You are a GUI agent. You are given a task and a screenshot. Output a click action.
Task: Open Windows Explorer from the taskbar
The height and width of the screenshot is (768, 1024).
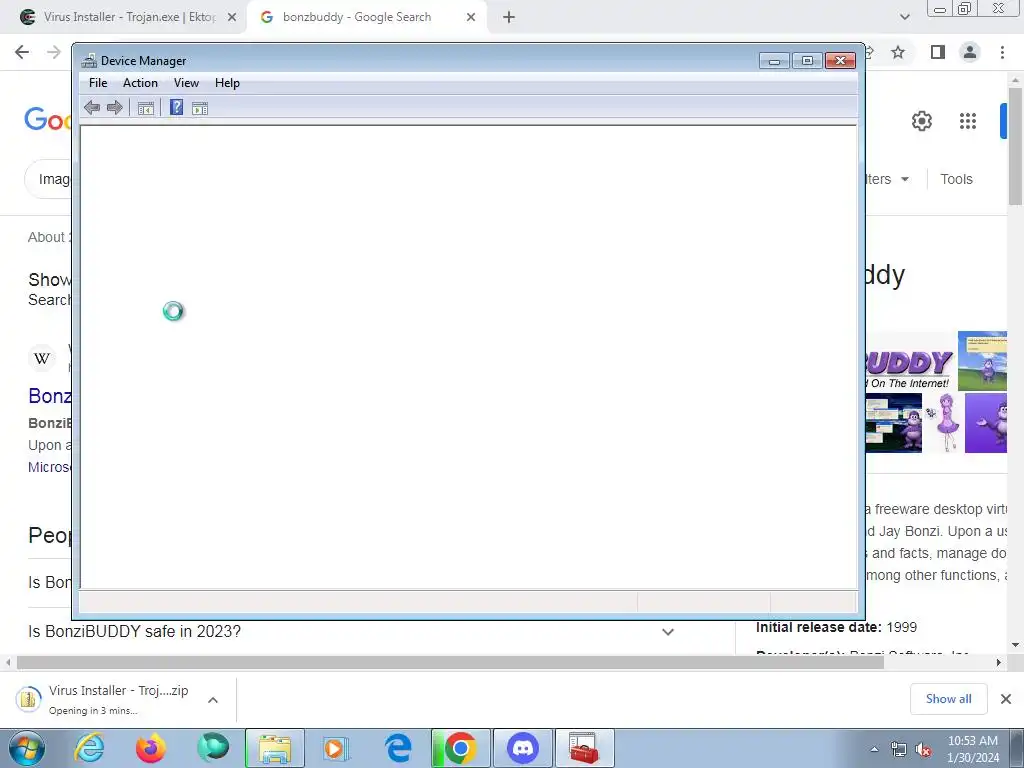click(275, 748)
